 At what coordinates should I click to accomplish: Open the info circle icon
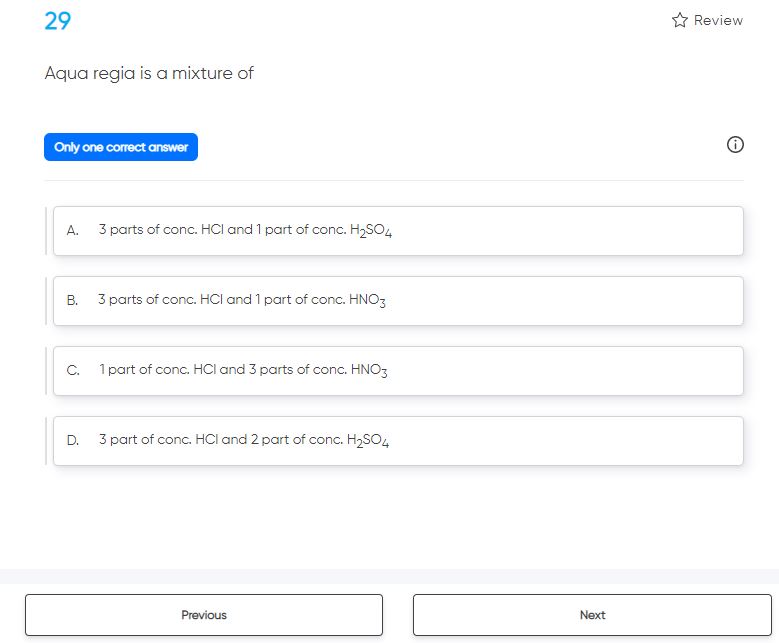pyautogui.click(x=735, y=145)
